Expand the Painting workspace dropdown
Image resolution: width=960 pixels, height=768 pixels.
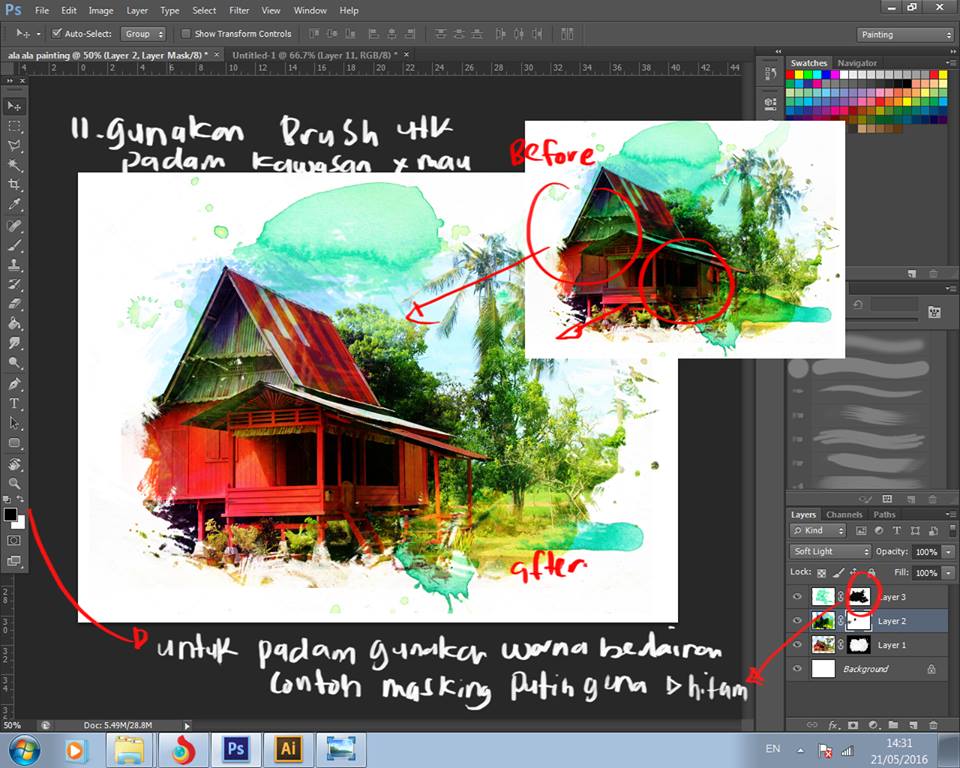905,35
